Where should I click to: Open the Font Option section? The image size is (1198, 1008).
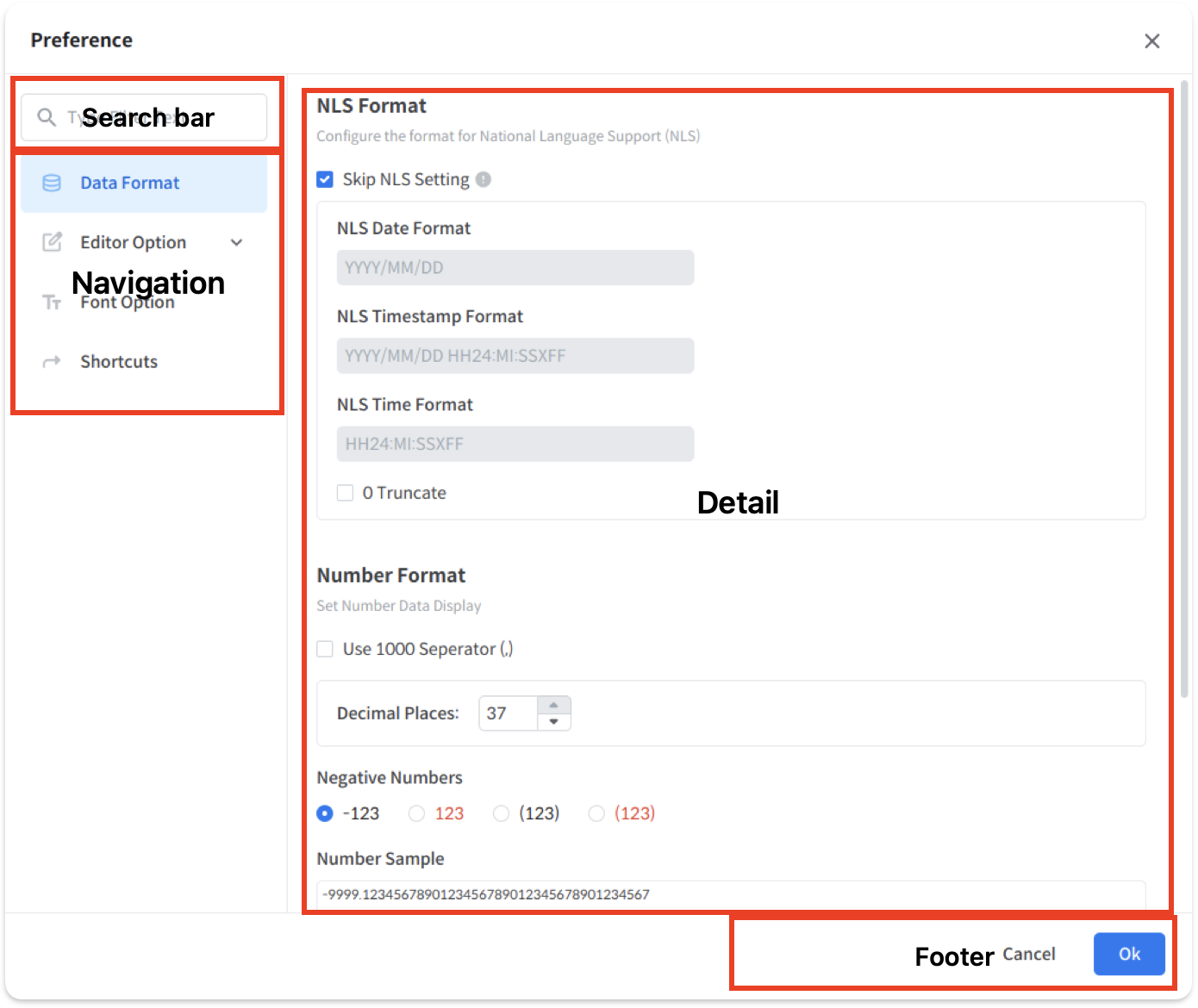click(128, 302)
